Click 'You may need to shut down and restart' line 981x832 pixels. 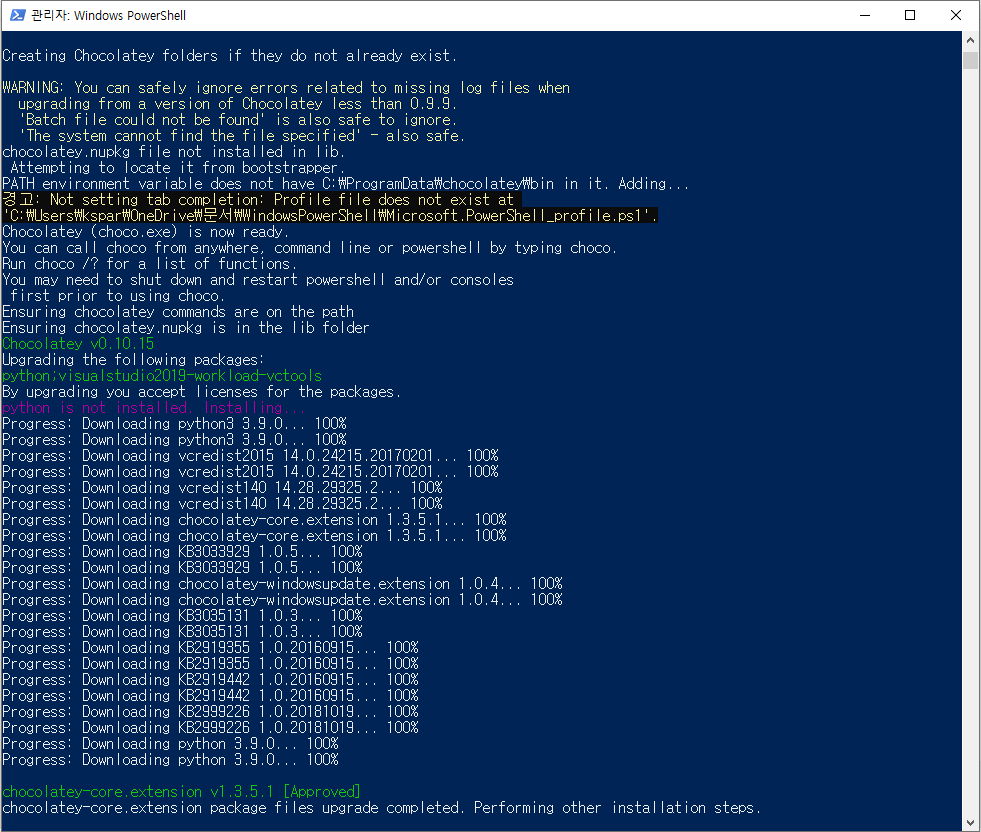click(x=258, y=280)
